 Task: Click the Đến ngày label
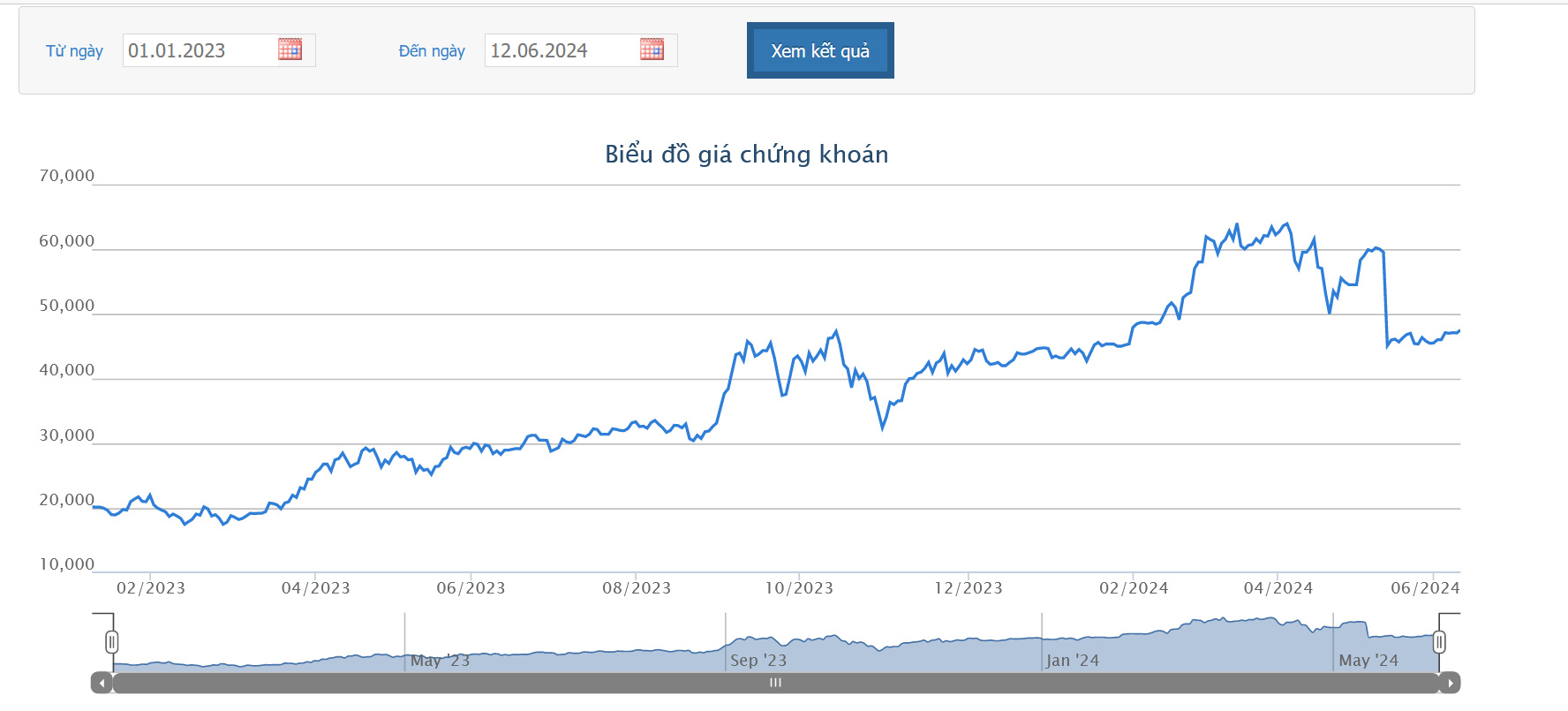(x=432, y=51)
